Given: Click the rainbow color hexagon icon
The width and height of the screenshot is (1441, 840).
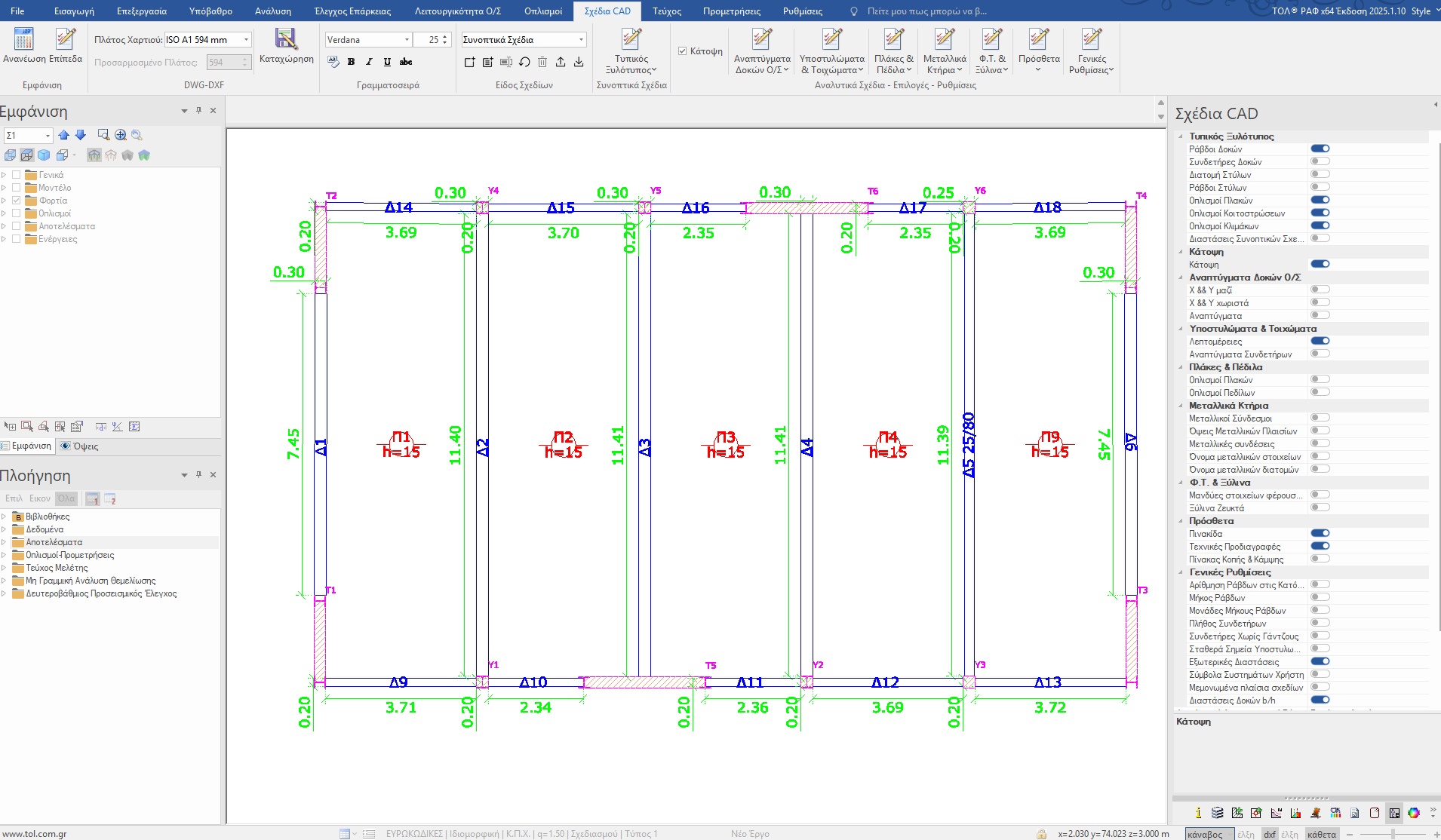Looking at the screenshot, I should tap(1413, 813).
